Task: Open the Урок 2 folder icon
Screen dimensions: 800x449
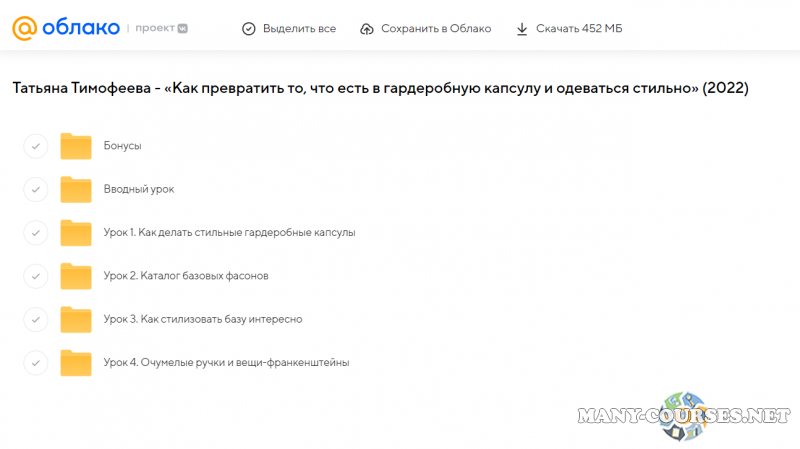Action: [x=76, y=275]
